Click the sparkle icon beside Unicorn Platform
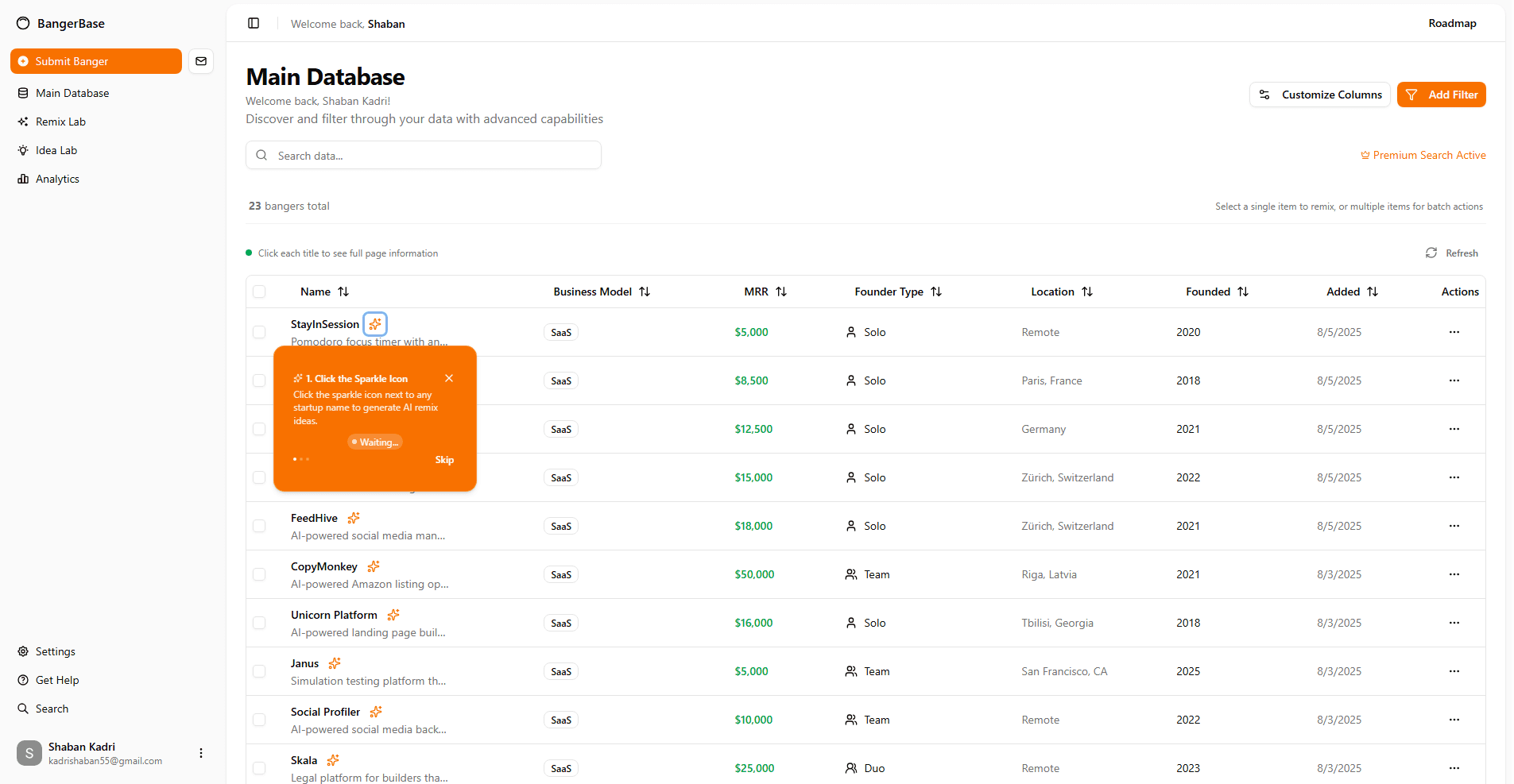The width and height of the screenshot is (1514, 784). [x=393, y=615]
